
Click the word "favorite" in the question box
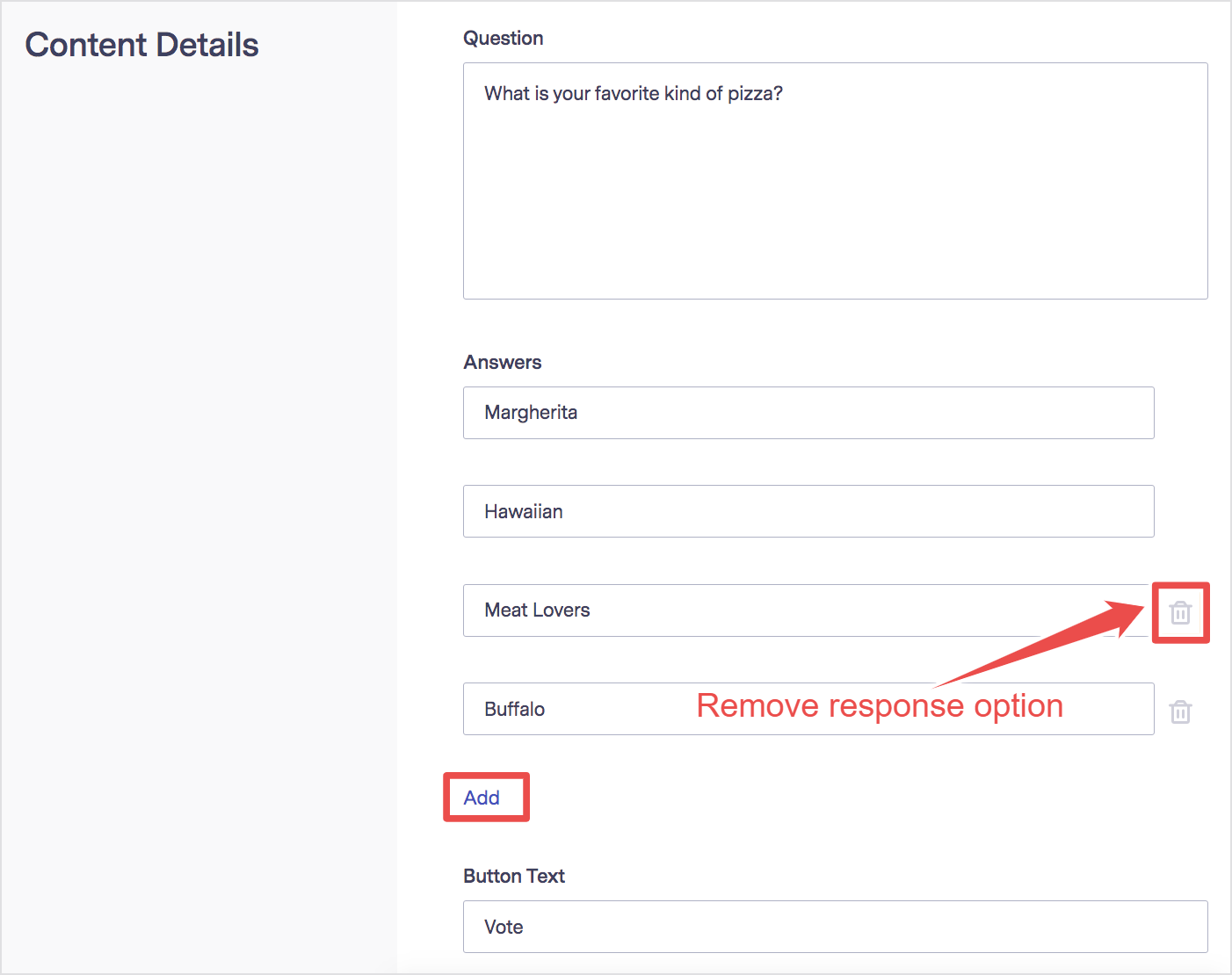[627, 94]
